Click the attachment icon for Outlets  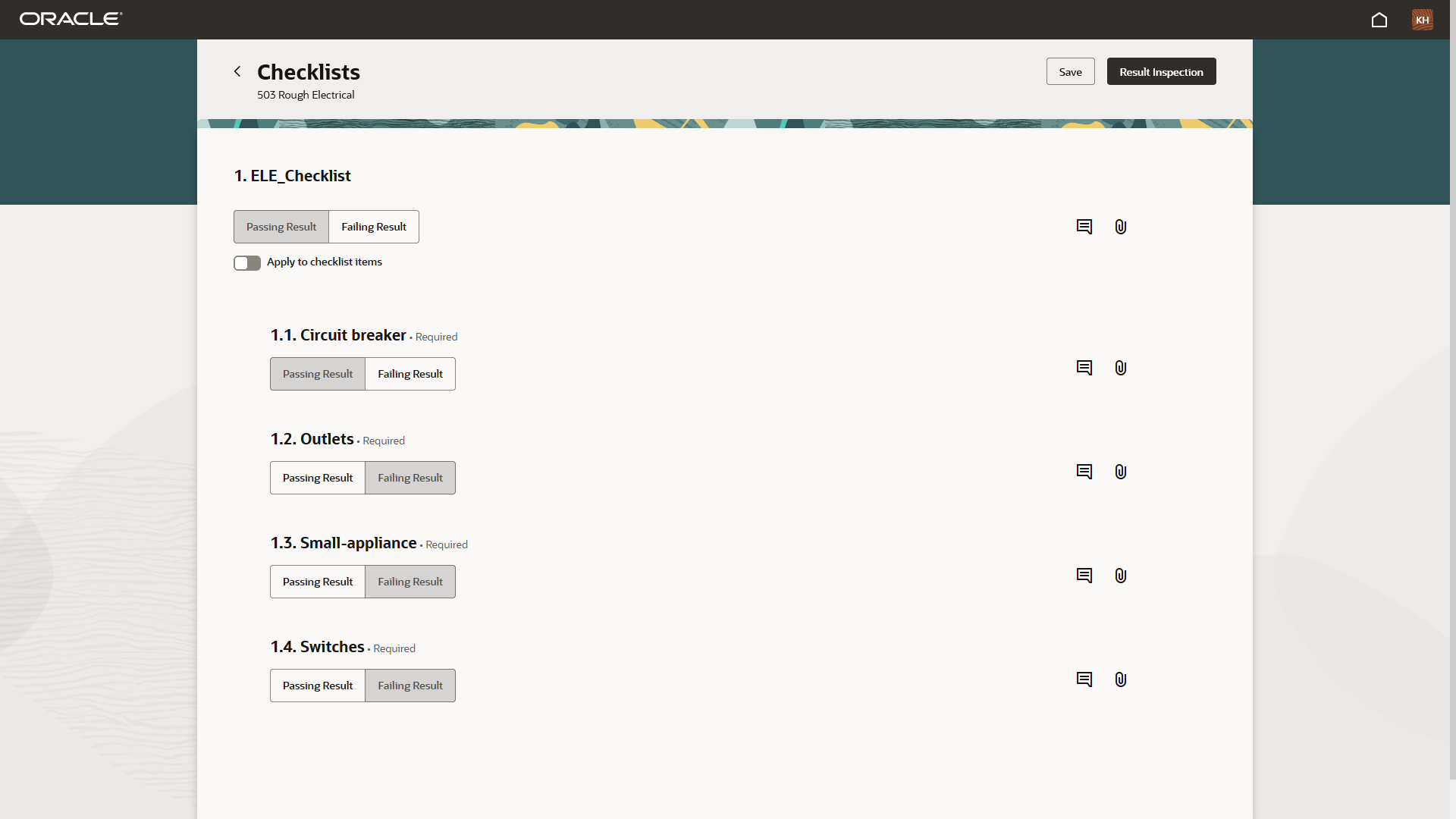[1120, 471]
